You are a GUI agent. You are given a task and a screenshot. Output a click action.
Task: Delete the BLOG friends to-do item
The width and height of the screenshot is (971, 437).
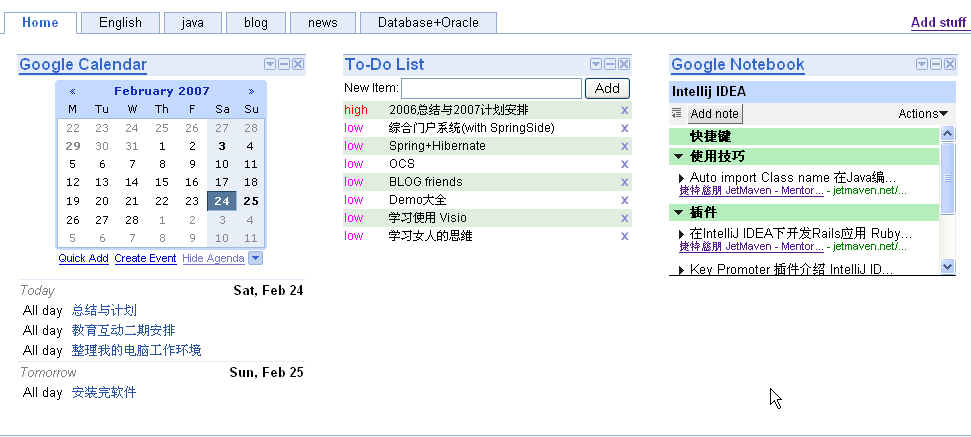click(624, 182)
